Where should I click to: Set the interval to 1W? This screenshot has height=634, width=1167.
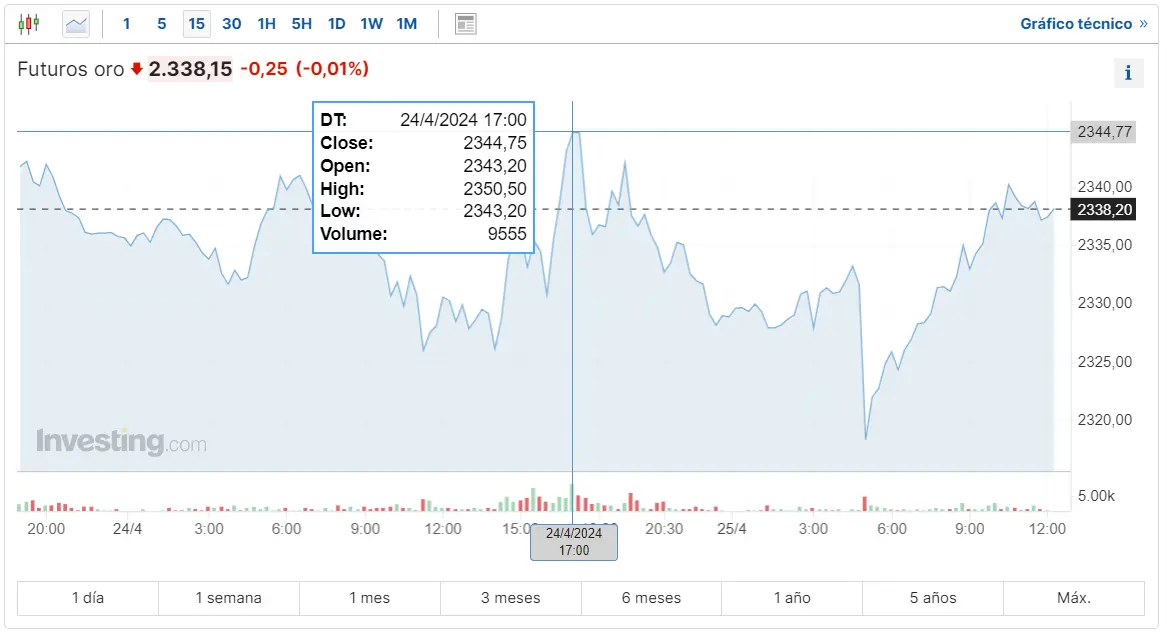[371, 23]
